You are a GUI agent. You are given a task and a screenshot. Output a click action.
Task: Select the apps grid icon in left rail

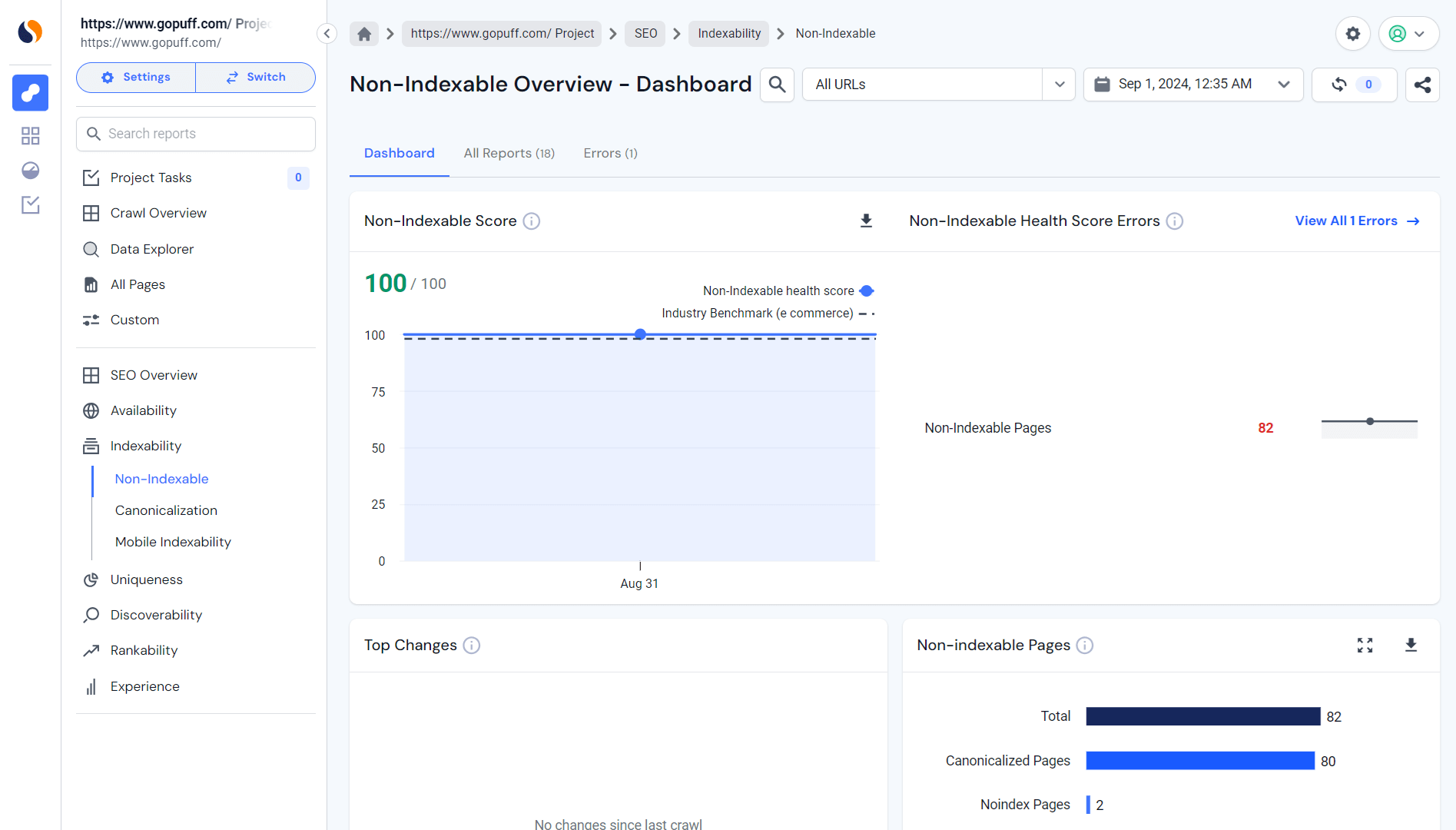pos(30,135)
